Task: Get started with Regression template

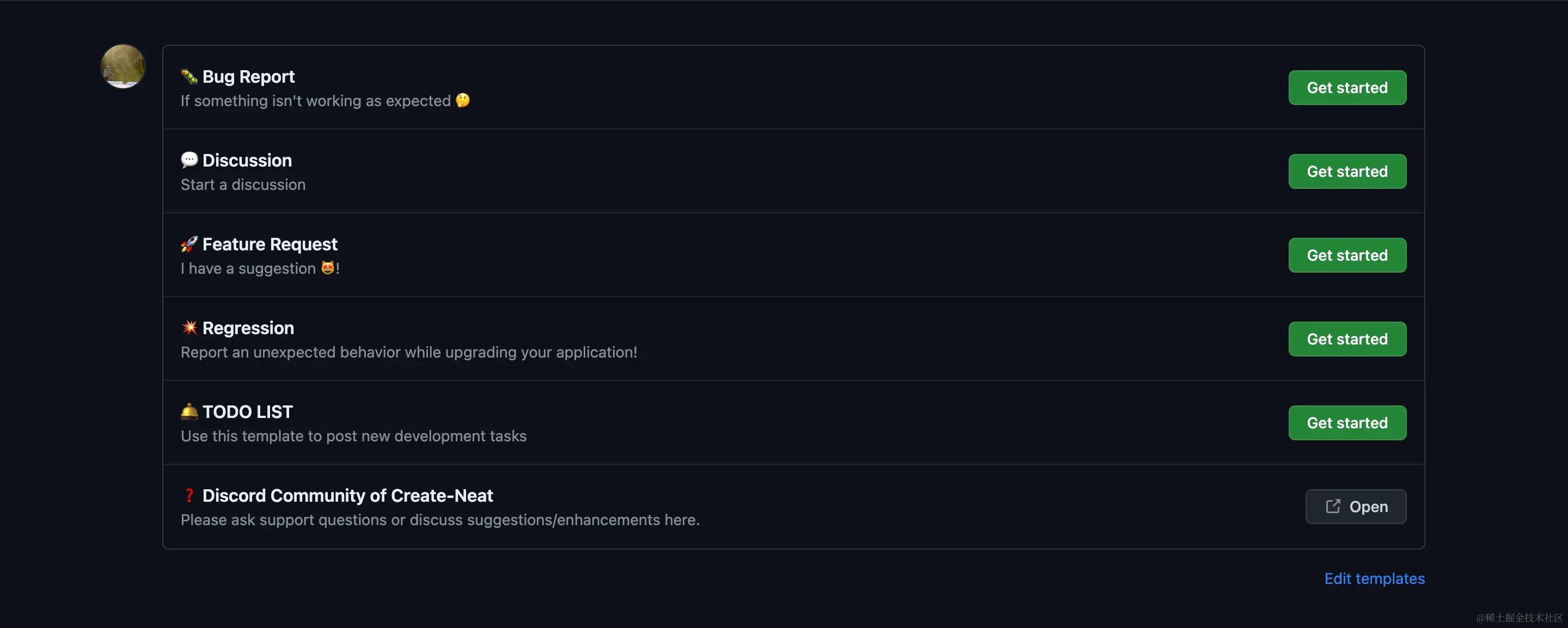Action: coord(1347,339)
